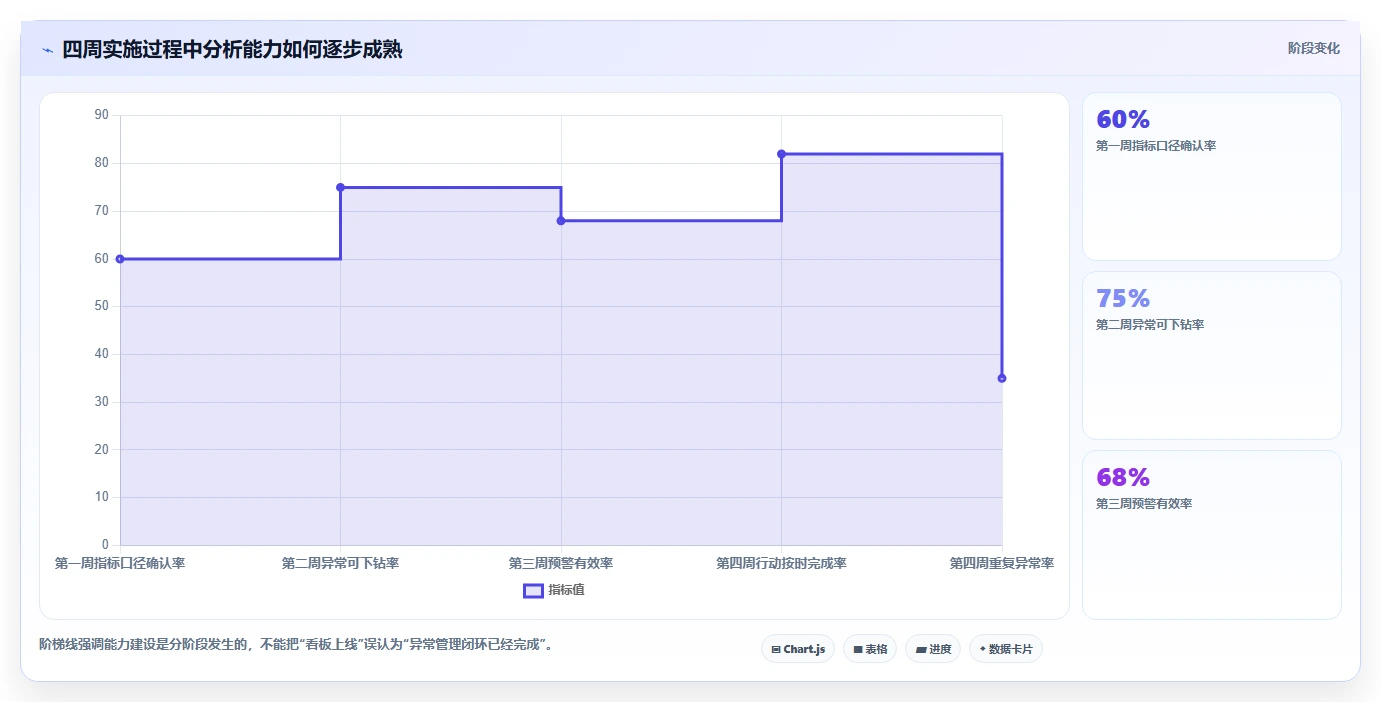The width and height of the screenshot is (1381, 702).
Task: Click x-axis label 第三周预警有效率
Action: (x=561, y=563)
